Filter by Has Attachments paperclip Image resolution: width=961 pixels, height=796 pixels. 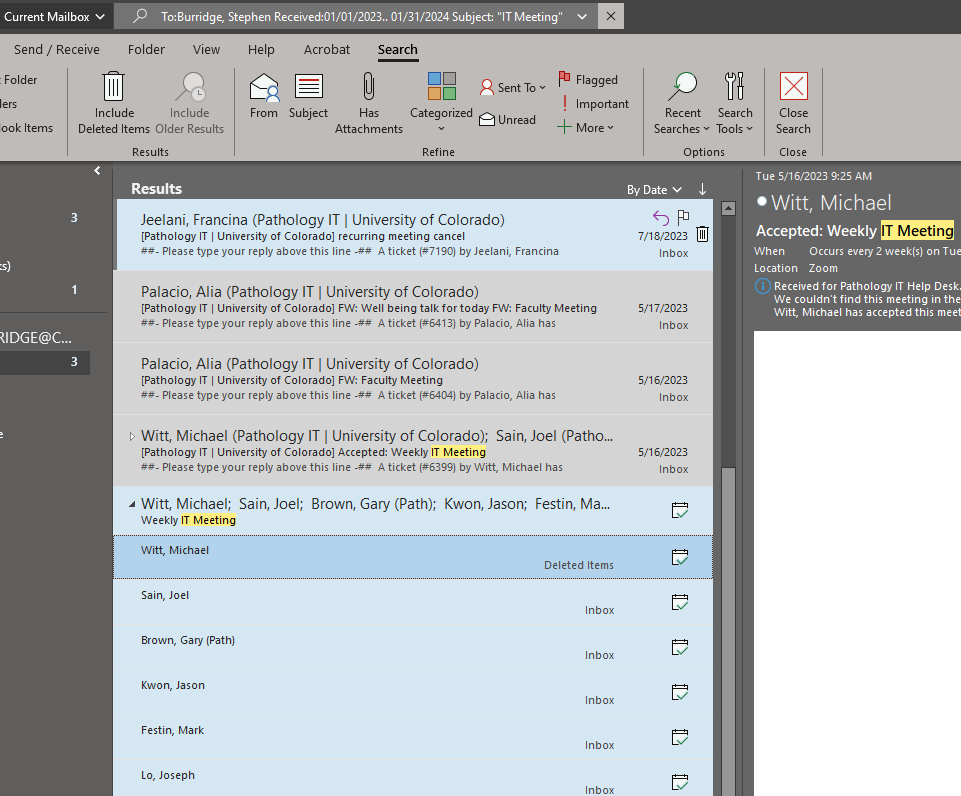(368, 86)
